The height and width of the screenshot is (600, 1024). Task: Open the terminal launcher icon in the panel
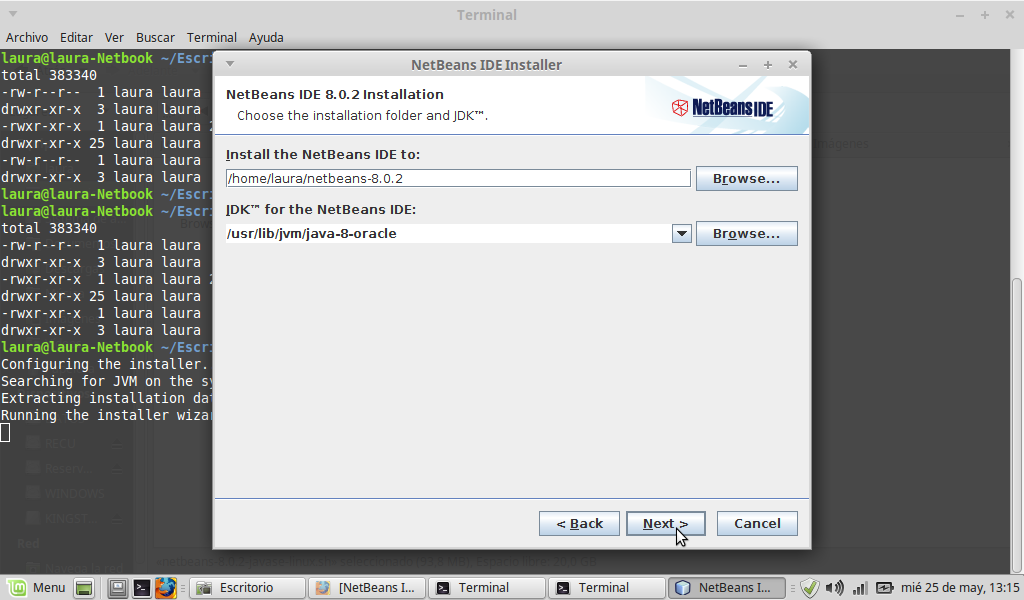[142, 588]
